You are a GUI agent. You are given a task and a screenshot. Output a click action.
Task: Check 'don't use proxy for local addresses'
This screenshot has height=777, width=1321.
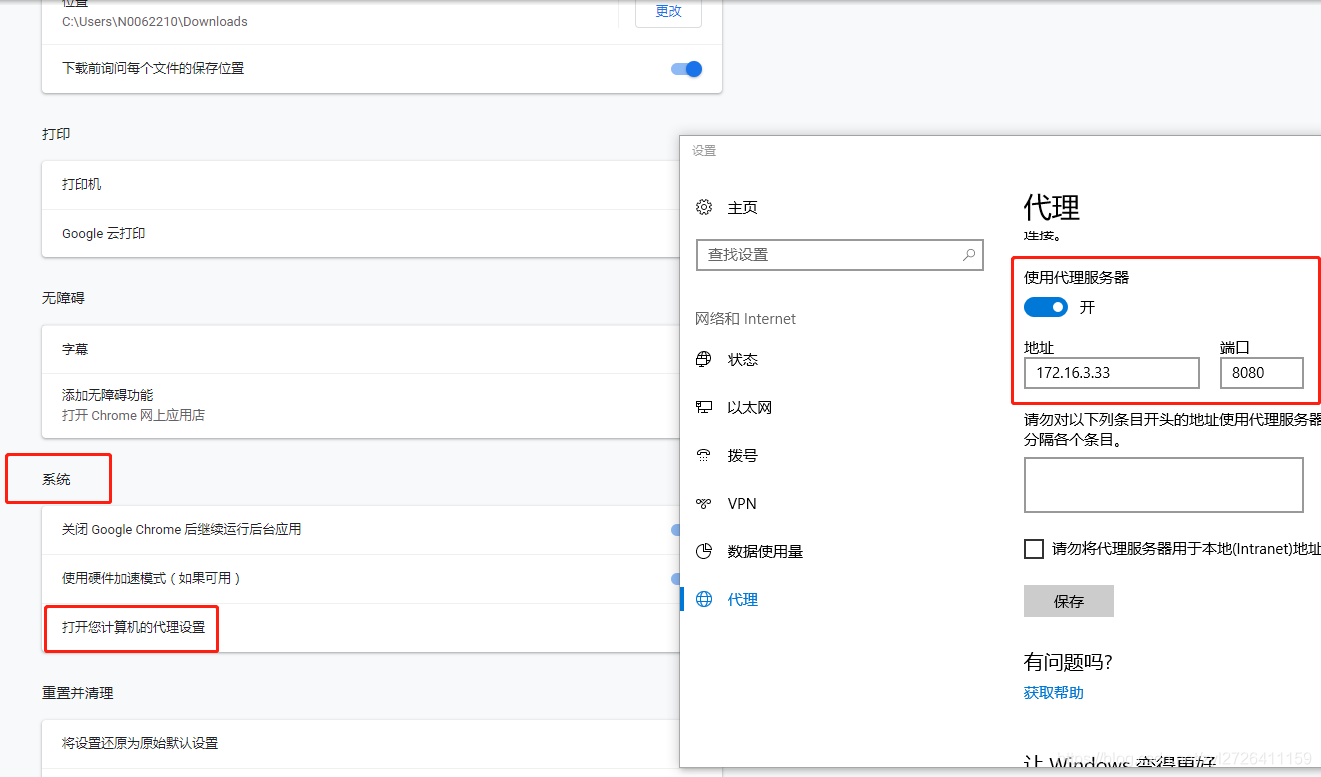pyautogui.click(x=1034, y=549)
